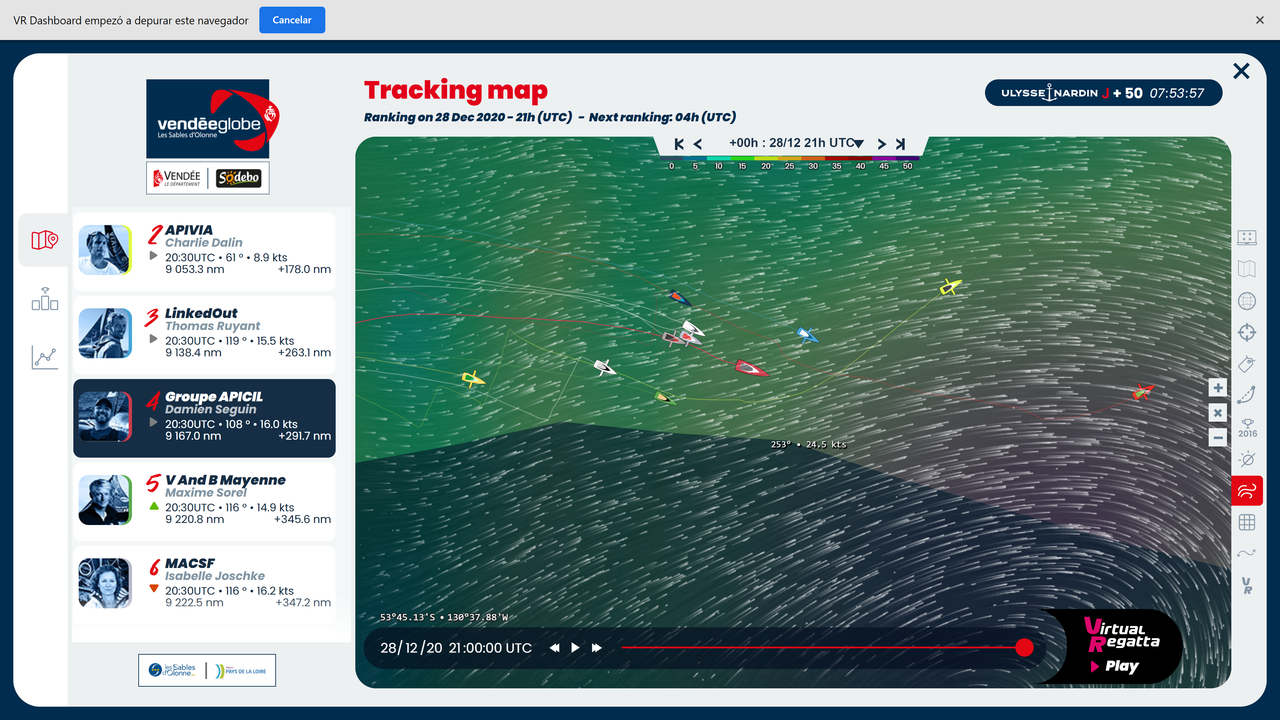Close the tracking map panel
Screen dimensions: 1280x720
point(1241,71)
